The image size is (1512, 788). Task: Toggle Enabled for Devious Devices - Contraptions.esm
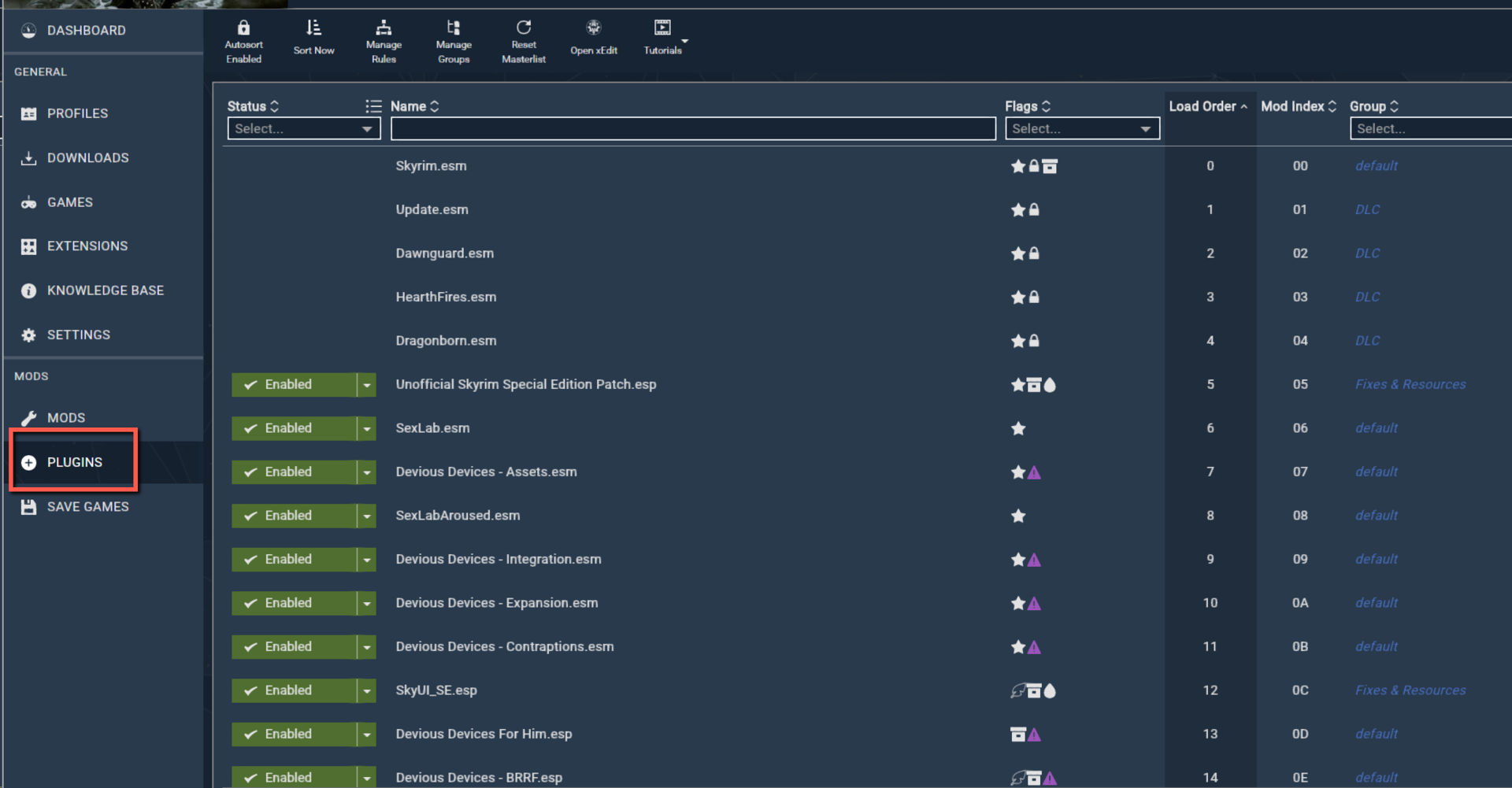294,647
